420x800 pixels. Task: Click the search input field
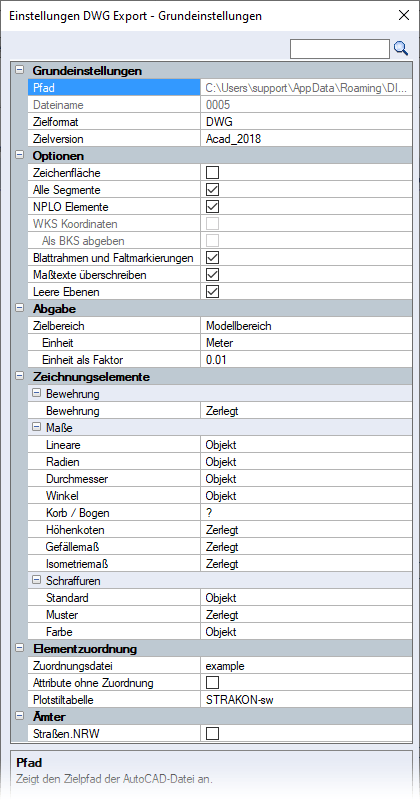coord(340,49)
